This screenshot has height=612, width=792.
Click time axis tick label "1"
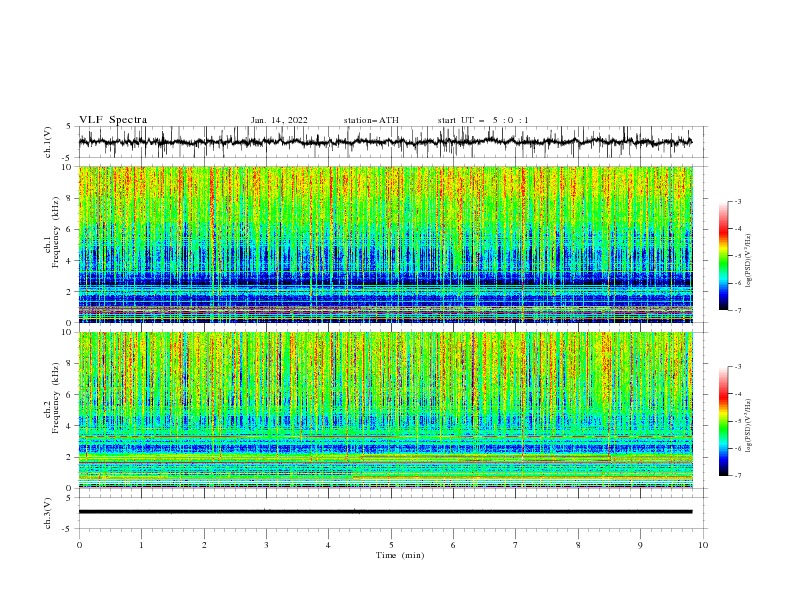[x=141, y=545]
